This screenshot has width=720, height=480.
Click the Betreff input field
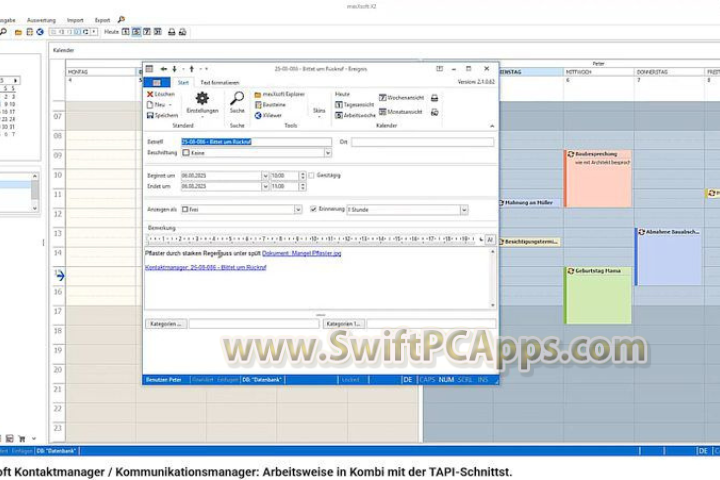click(x=256, y=142)
